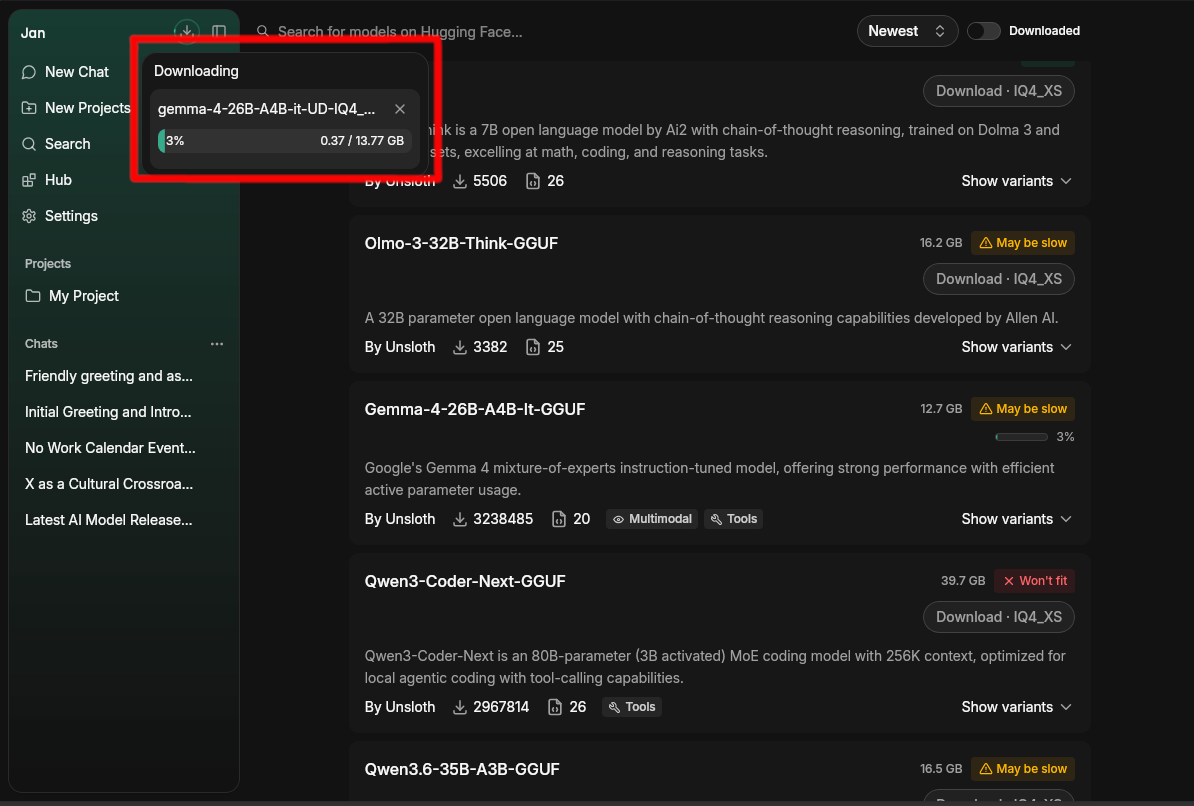The image size is (1194, 806).
Task: Click the download count icon beside 3382
Action: (460, 347)
